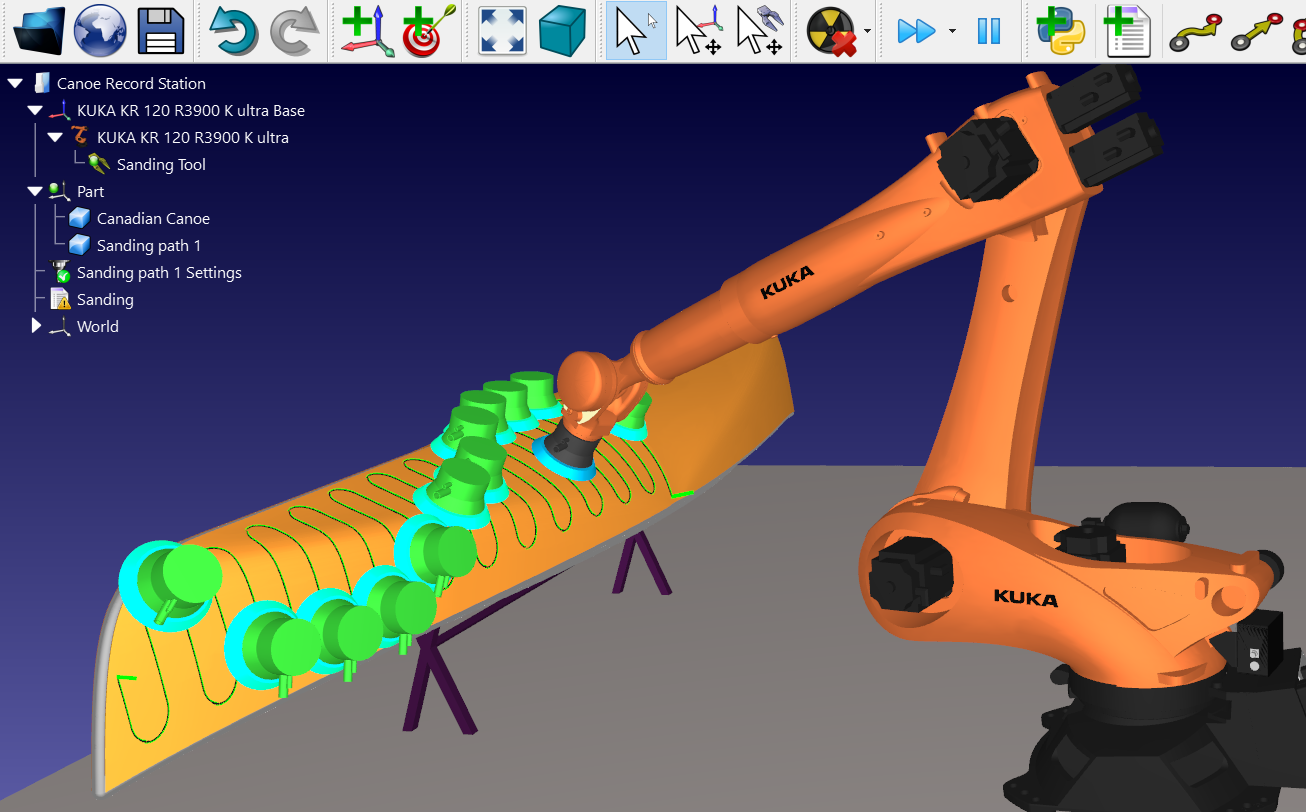Click the Undo arrow icon
The width and height of the screenshot is (1306, 812).
pos(234,31)
